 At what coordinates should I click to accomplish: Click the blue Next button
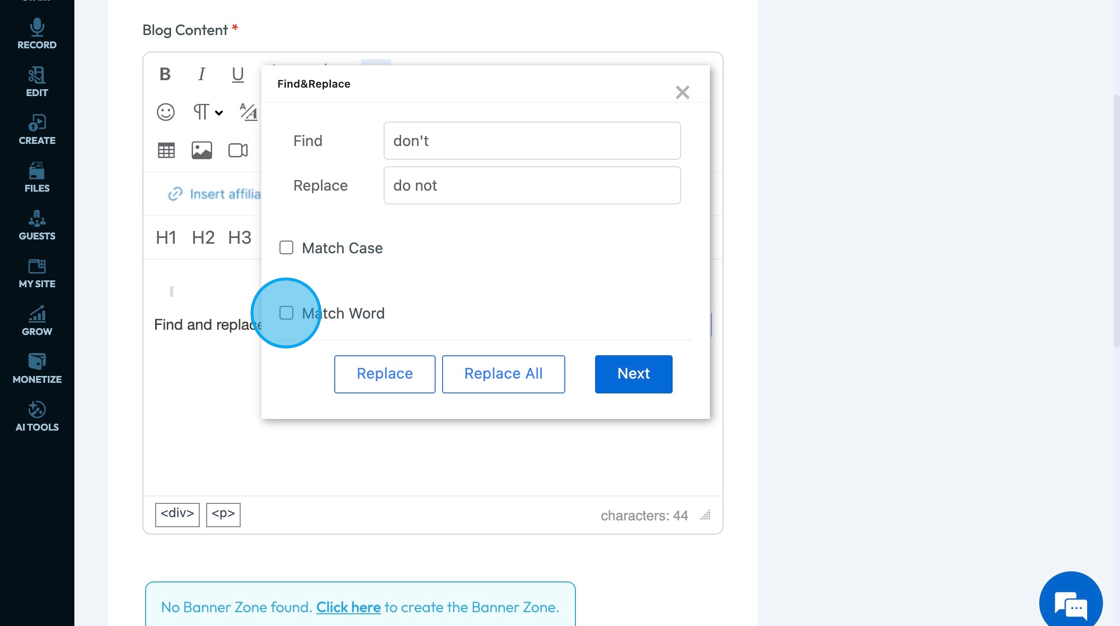pyautogui.click(x=633, y=374)
